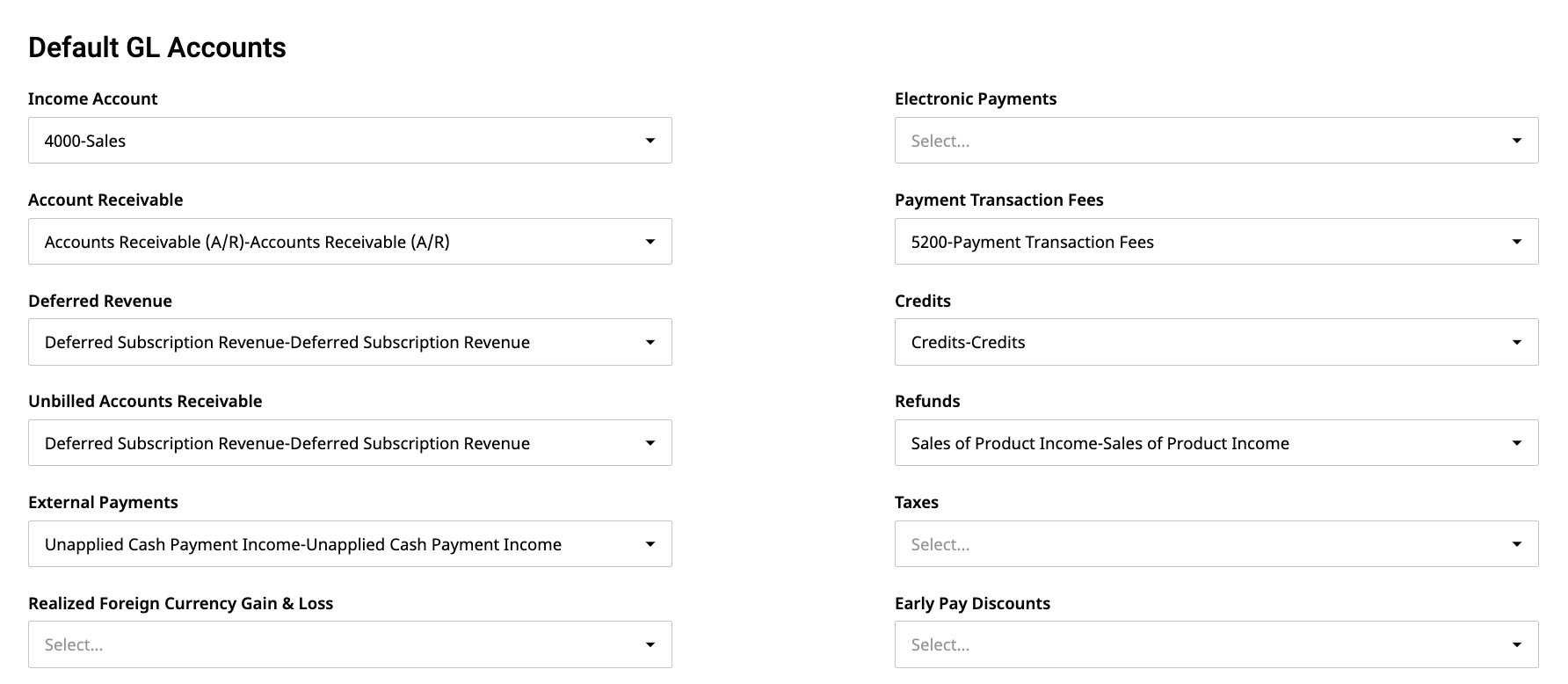The height and width of the screenshot is (684, 1568).
Task: Click the Taxes dropdown arrow
Action: tap(1517, 544)
